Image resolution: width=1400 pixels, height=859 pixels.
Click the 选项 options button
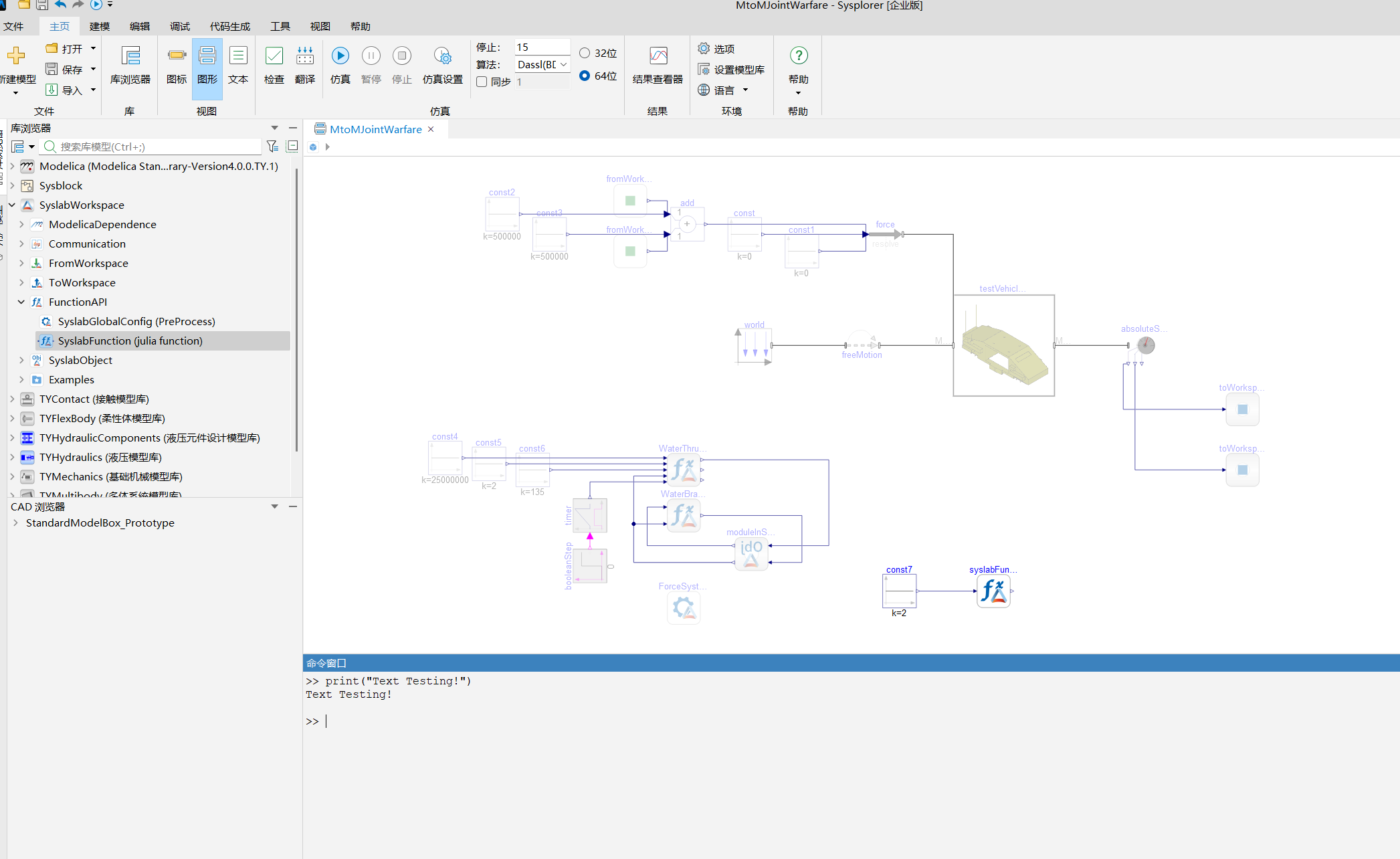pos(716,49)
